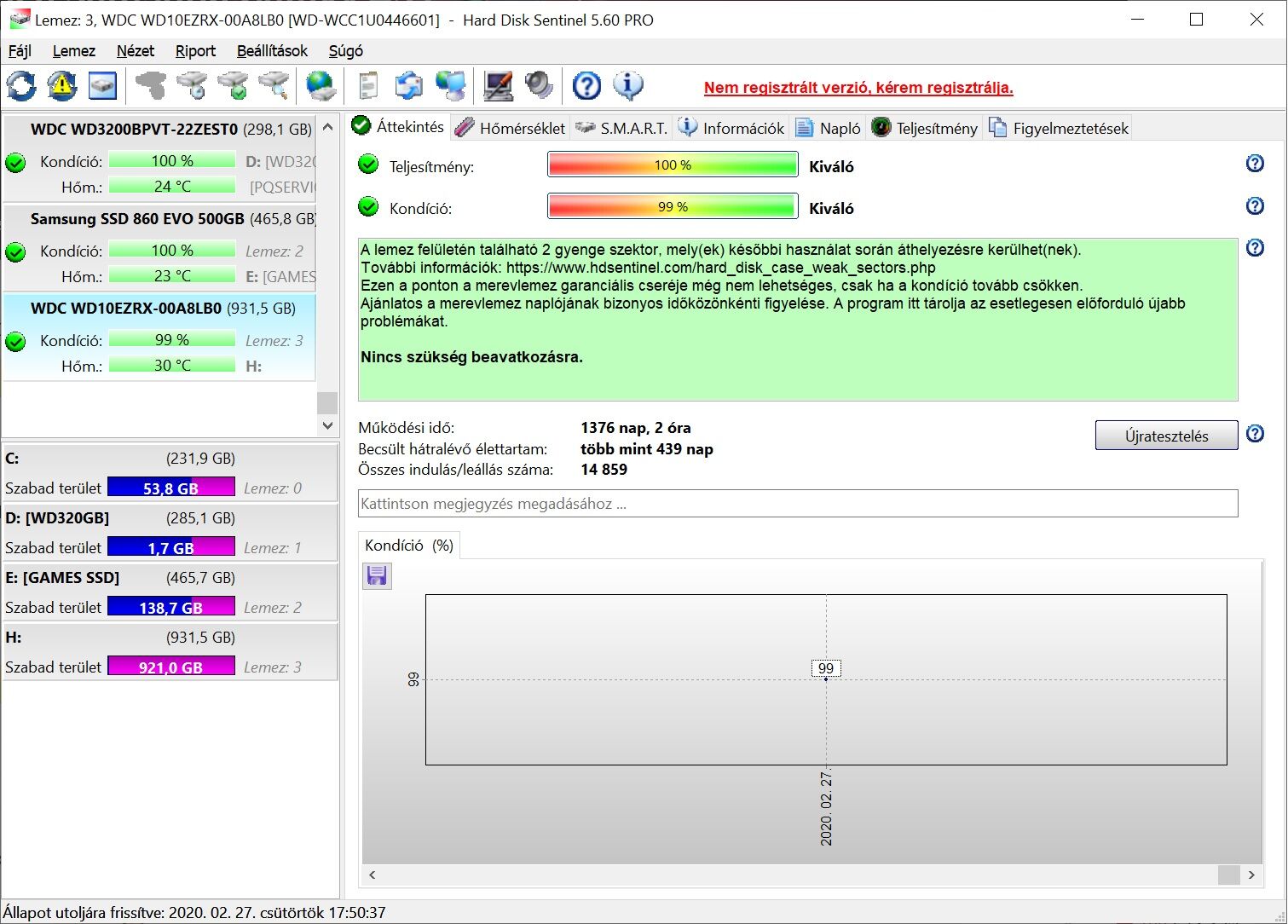The image size is (1288, 924).
Task: Click the C: free space 53,8 GB bar
Action: (x=171, y=488)
